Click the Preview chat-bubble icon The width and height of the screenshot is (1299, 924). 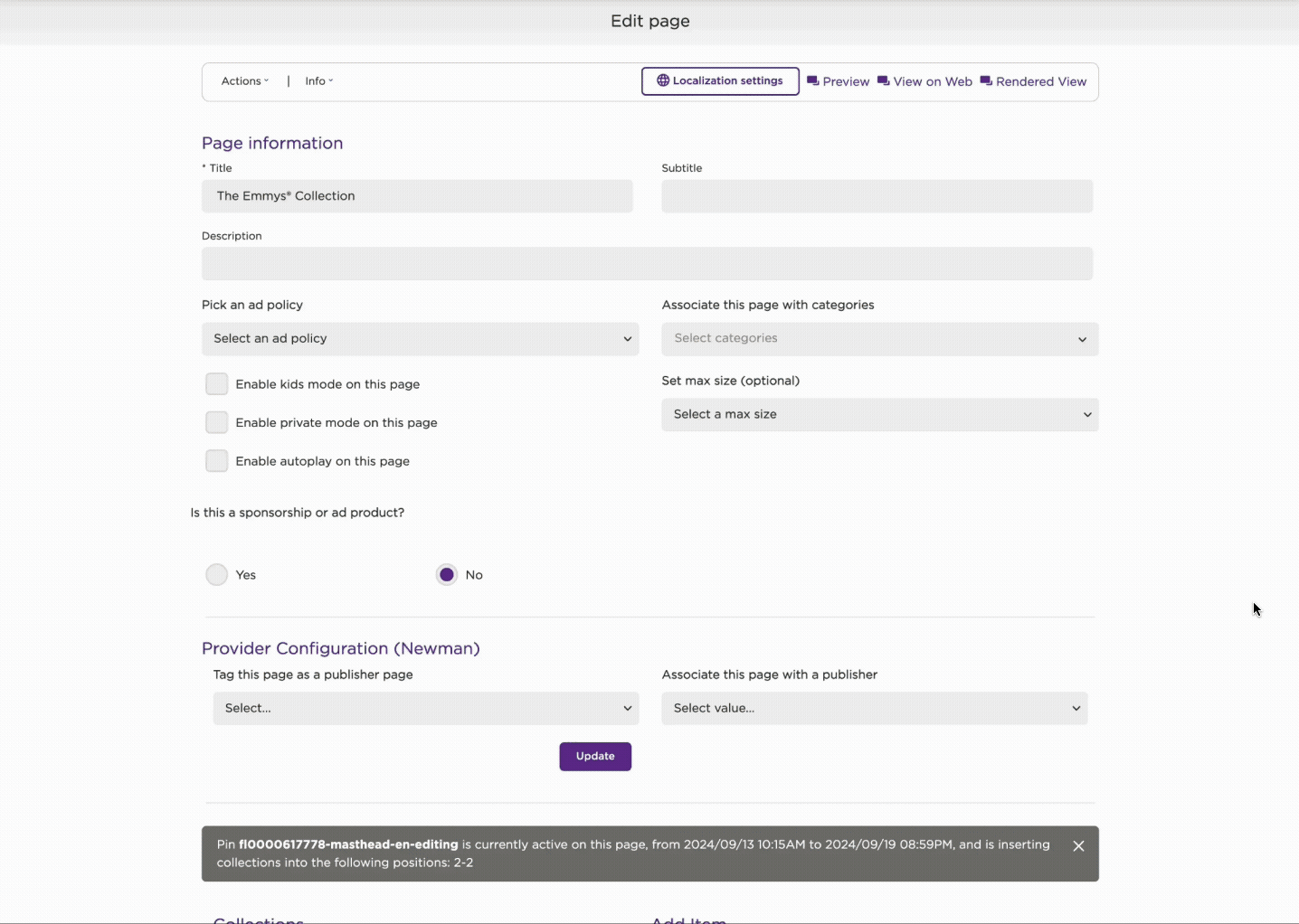coord(812,80)
